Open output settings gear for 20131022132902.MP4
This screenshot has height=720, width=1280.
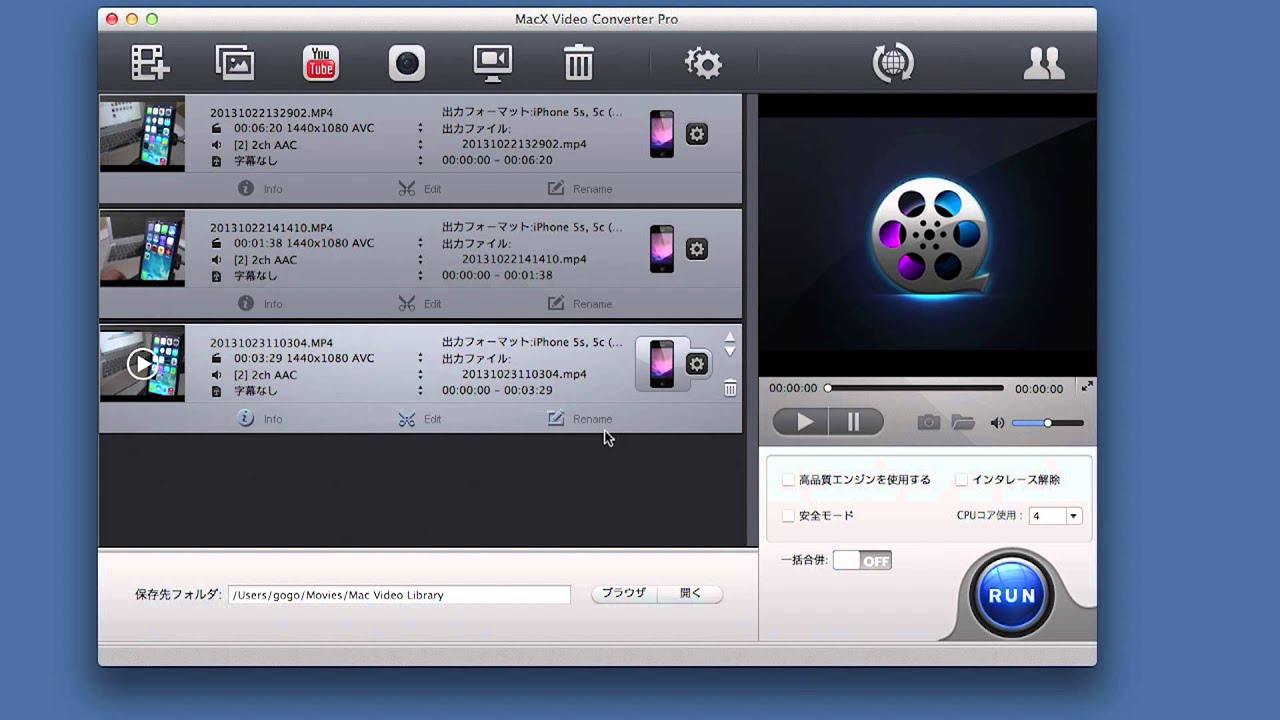697,134
